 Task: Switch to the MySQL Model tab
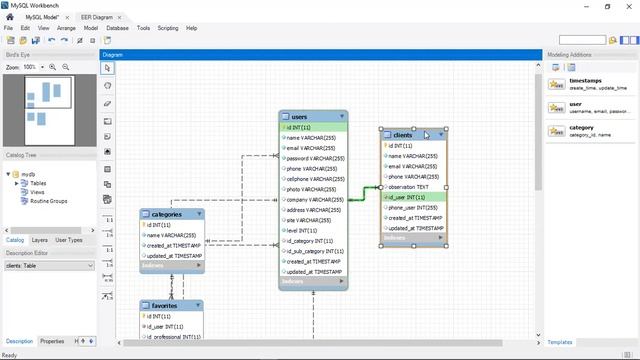point(42,17)
